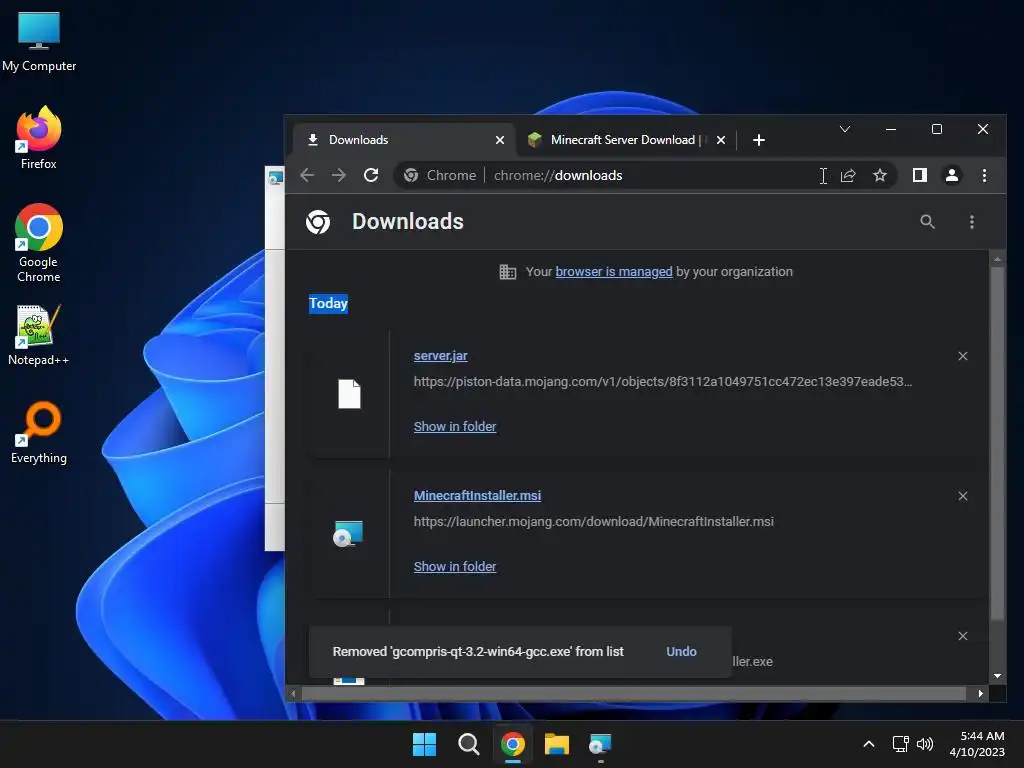This screenshot has height=768, width=1024.
Task: Open the 'browser is managed' link
Action: pyautogui.click(x=613, y=272)
